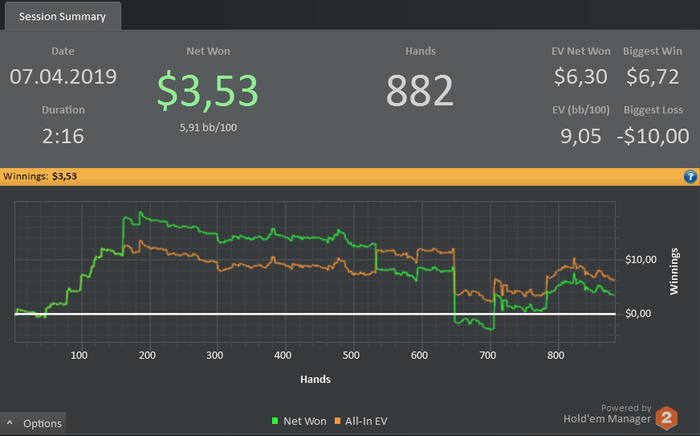Click the EV Net Won $6,30 value
This screenshot has width=700, height=436.
coord(580,76)
